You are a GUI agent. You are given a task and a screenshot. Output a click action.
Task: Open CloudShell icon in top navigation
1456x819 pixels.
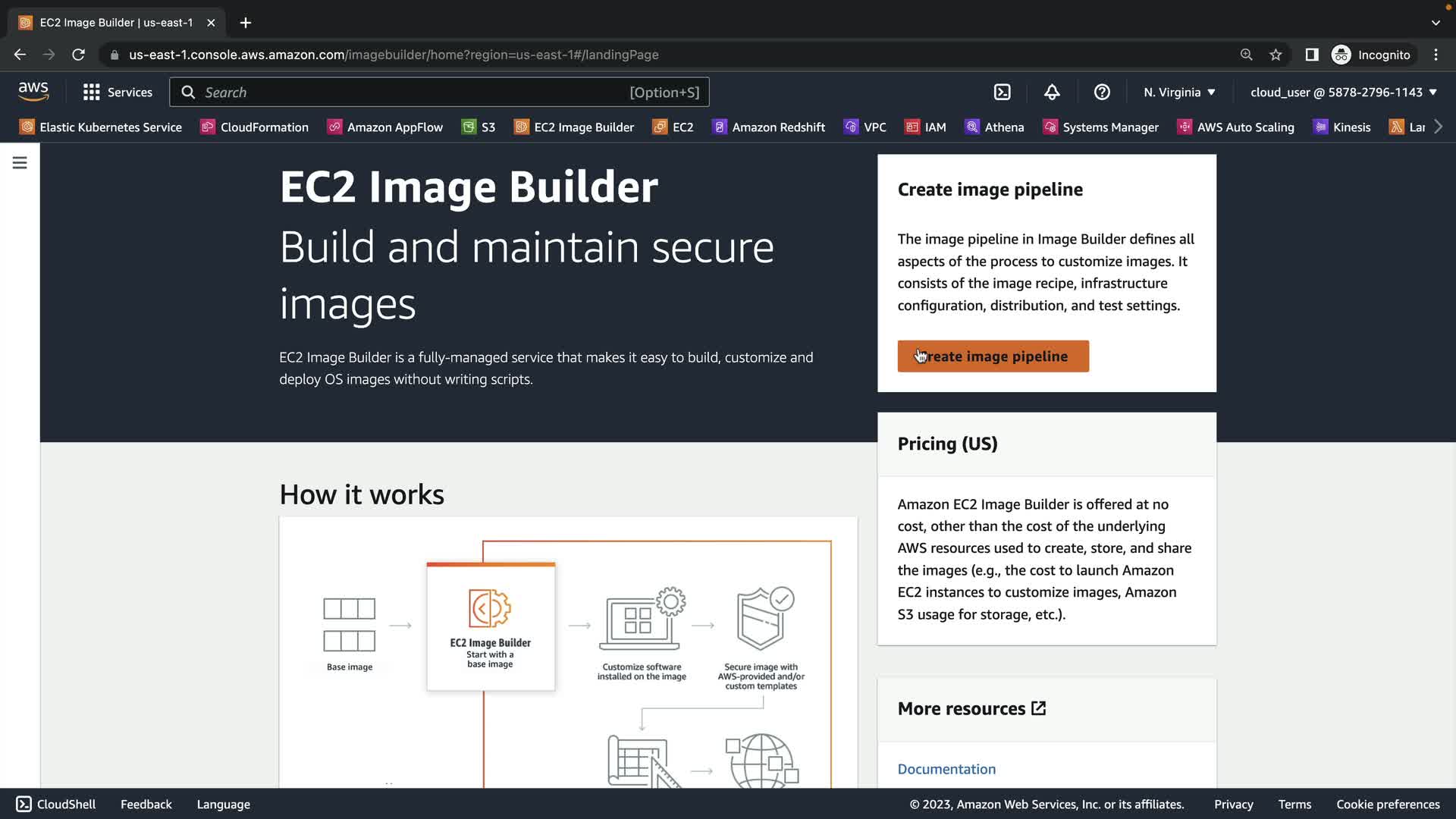(x=1002, y=93)
